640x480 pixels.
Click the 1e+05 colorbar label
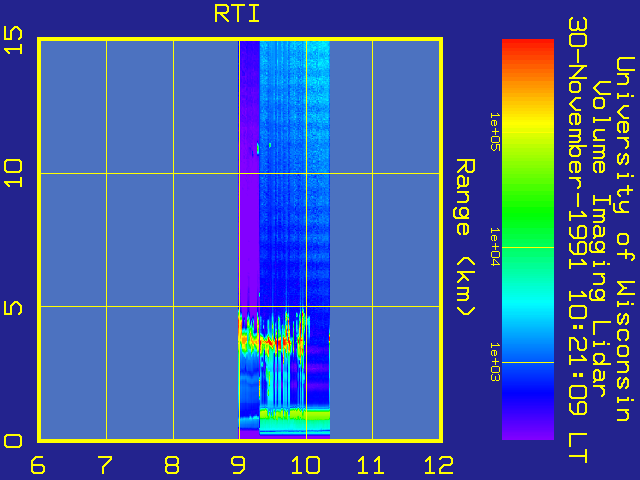(x=494, y=132)
